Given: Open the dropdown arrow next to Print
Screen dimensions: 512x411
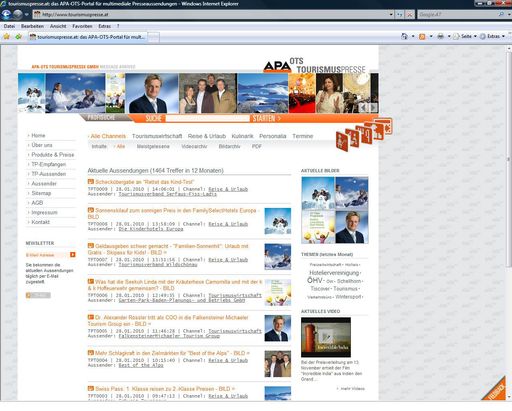Looking at the screenshot, I should [x=449, y=36].
